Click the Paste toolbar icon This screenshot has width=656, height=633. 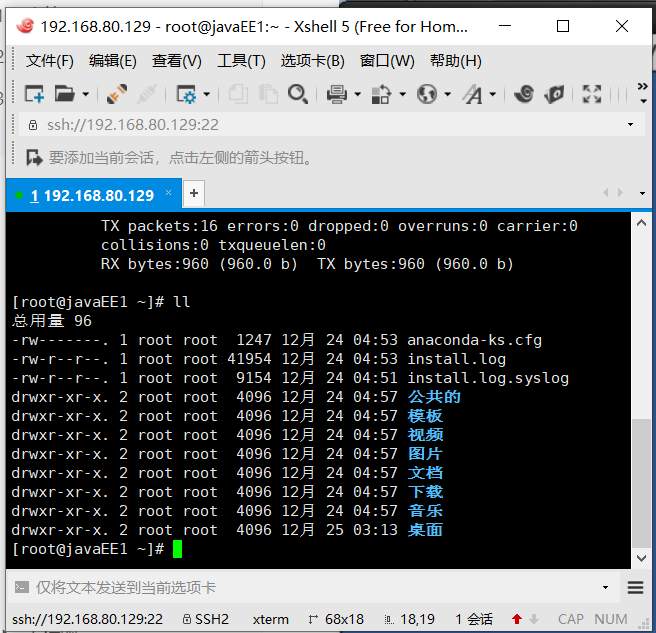(x=268, y=94)
